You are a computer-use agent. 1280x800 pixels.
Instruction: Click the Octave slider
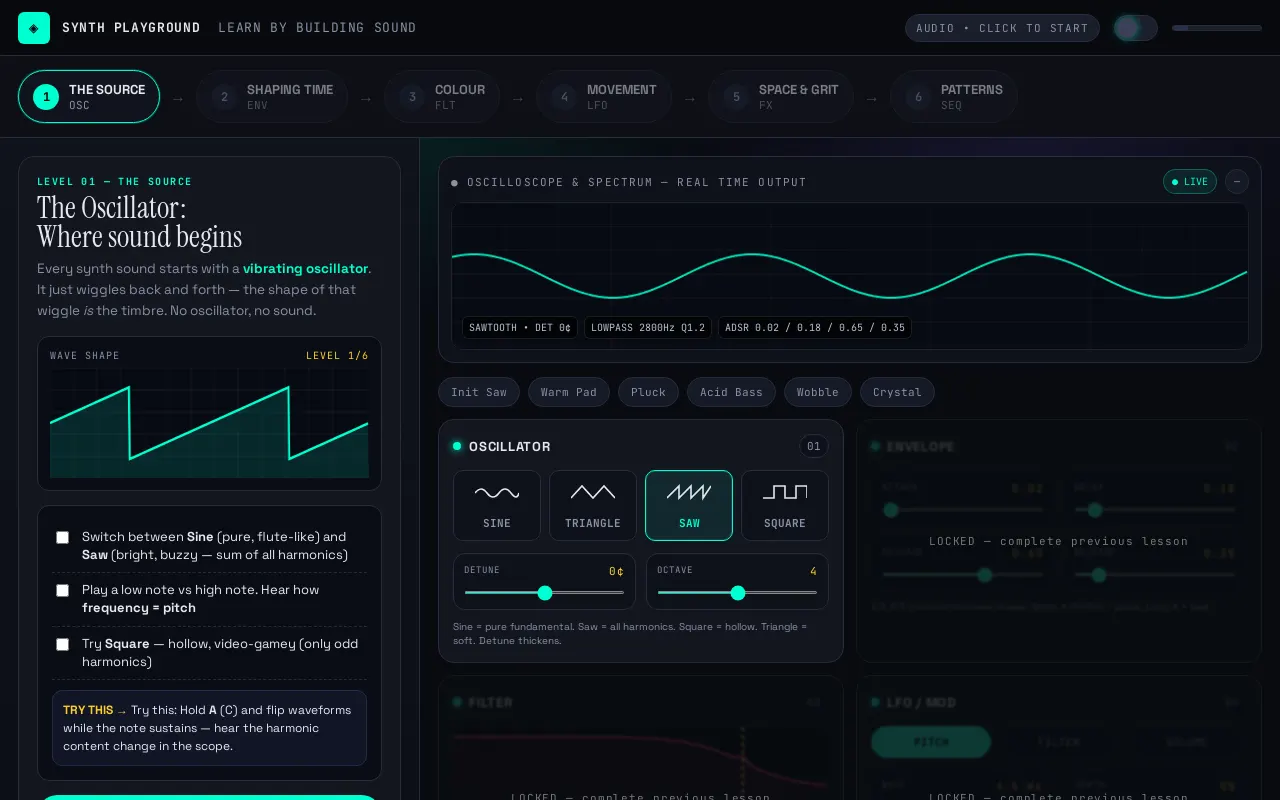click(x=738, y=593)
